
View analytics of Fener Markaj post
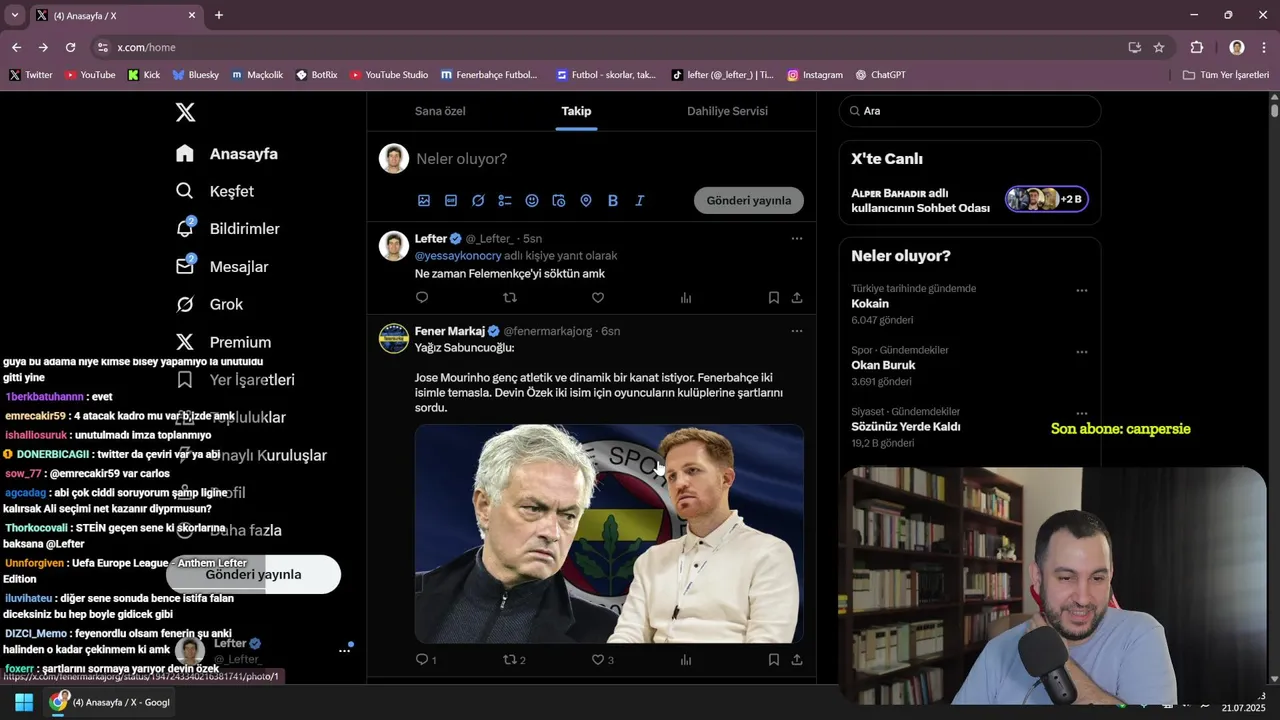[x=686, y=660]
